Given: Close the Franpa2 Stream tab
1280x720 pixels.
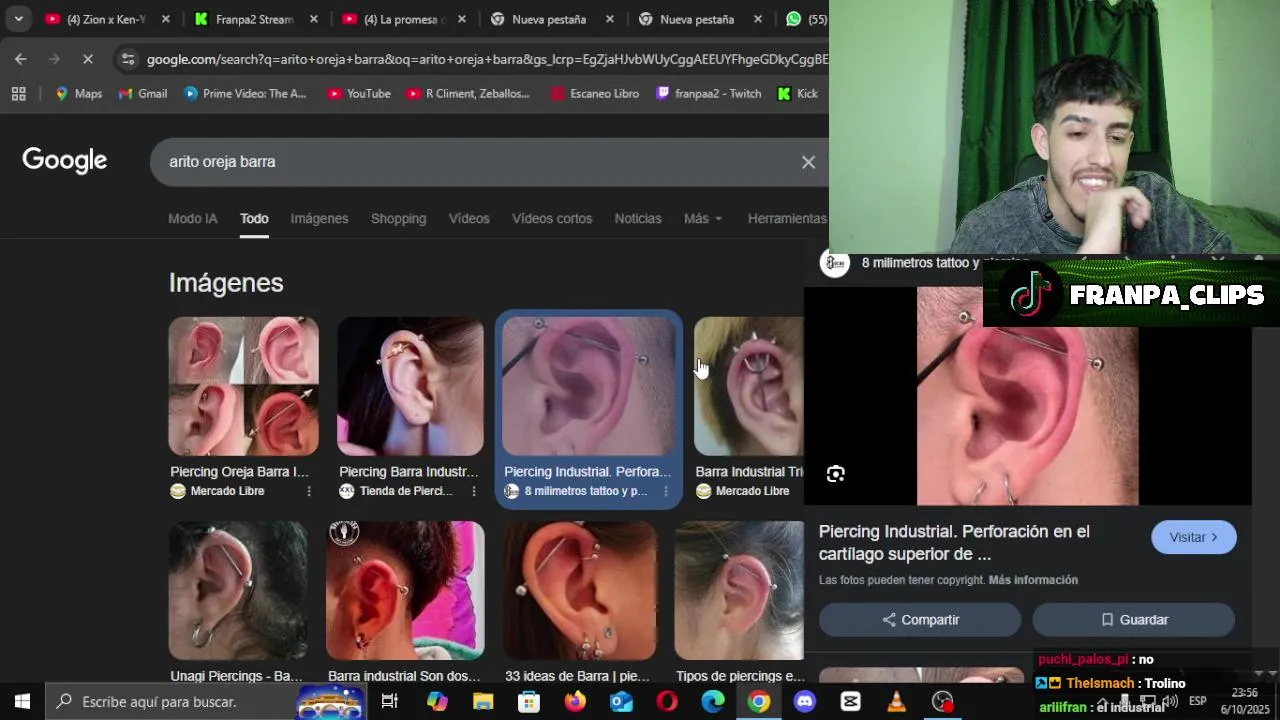Looking at the screenshot, I should click(314, 19).
